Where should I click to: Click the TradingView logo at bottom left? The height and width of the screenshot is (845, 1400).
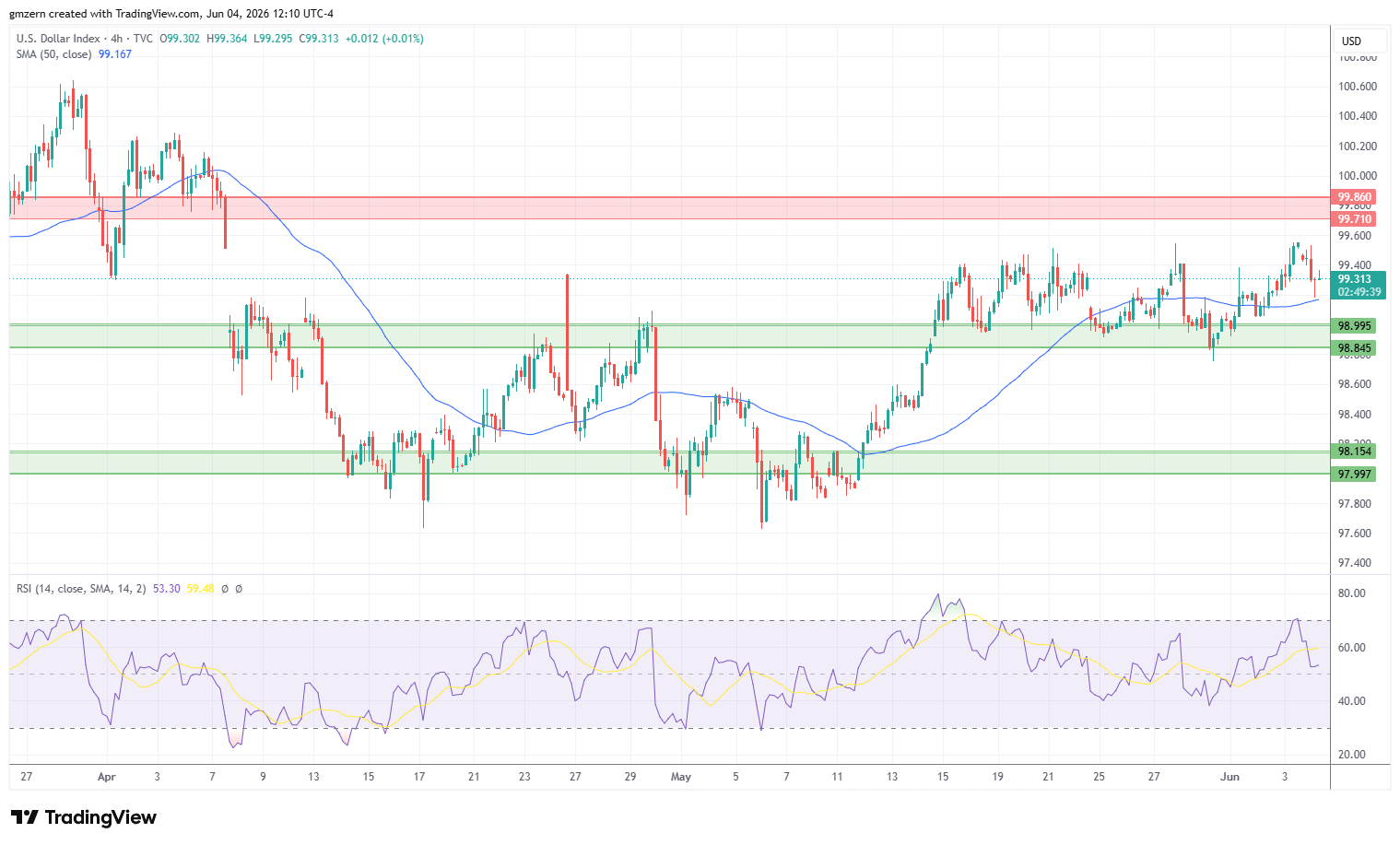tap(84, 817)
